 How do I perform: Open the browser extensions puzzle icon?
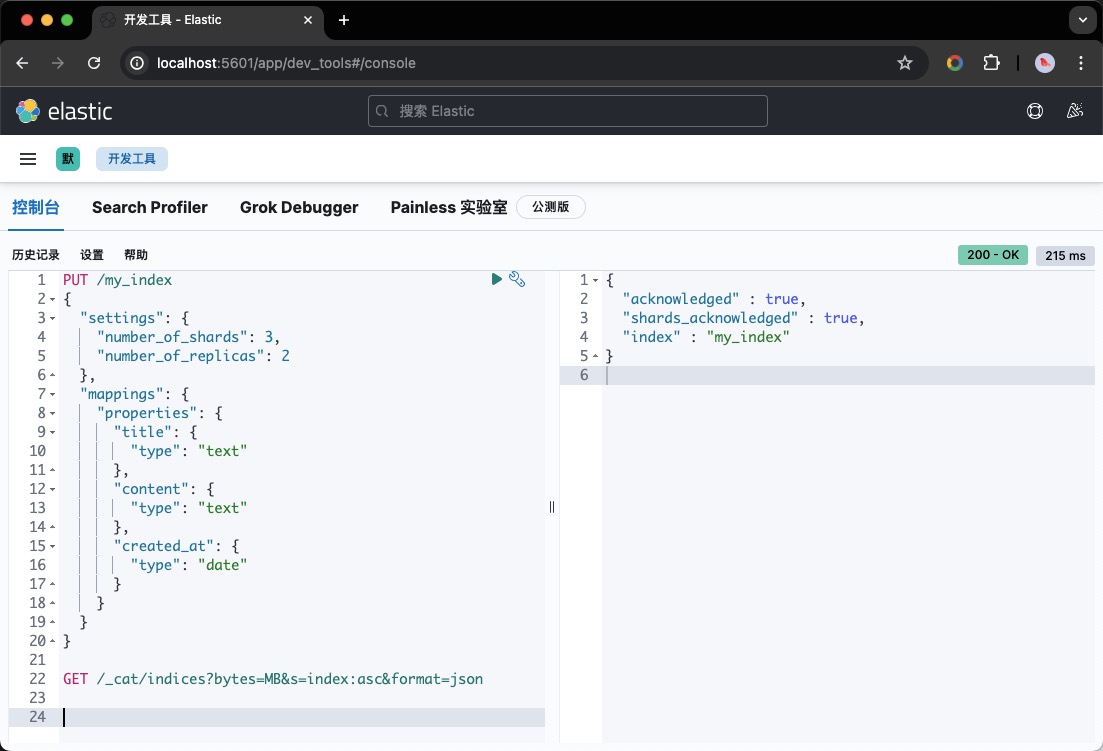coord(991,63)
